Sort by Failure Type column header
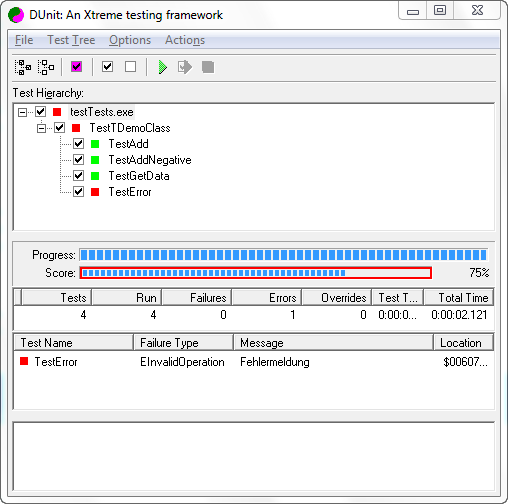The height and width of the screenshot is (504, 508). coord(183,343)
